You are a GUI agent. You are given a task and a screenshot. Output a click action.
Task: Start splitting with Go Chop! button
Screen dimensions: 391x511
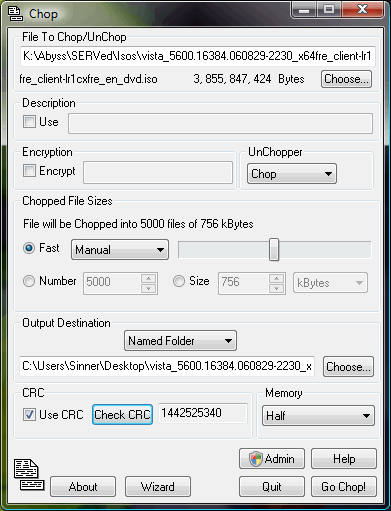click(x=344, y=487)
